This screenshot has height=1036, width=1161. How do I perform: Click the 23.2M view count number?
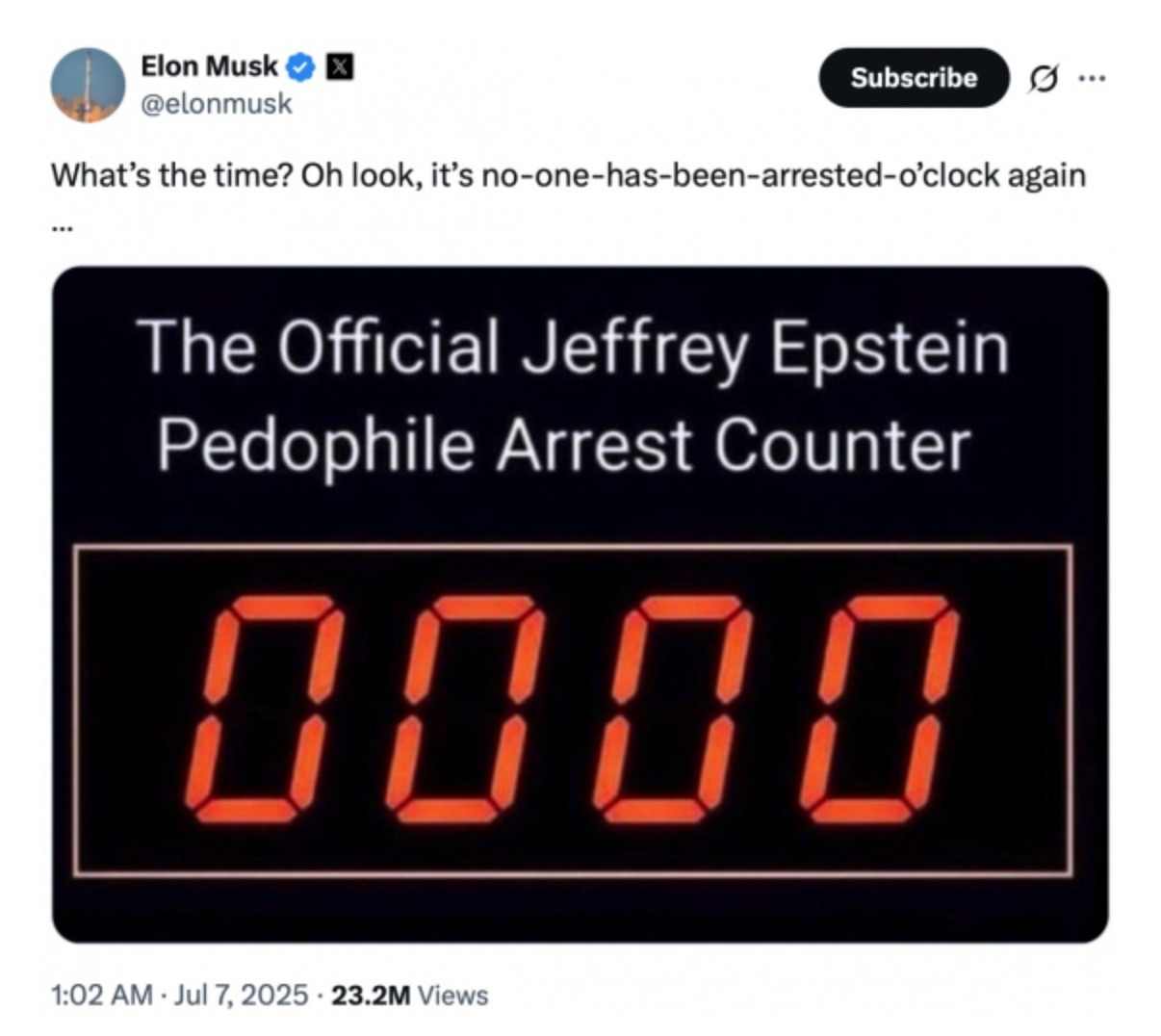(x=371, y=996)
